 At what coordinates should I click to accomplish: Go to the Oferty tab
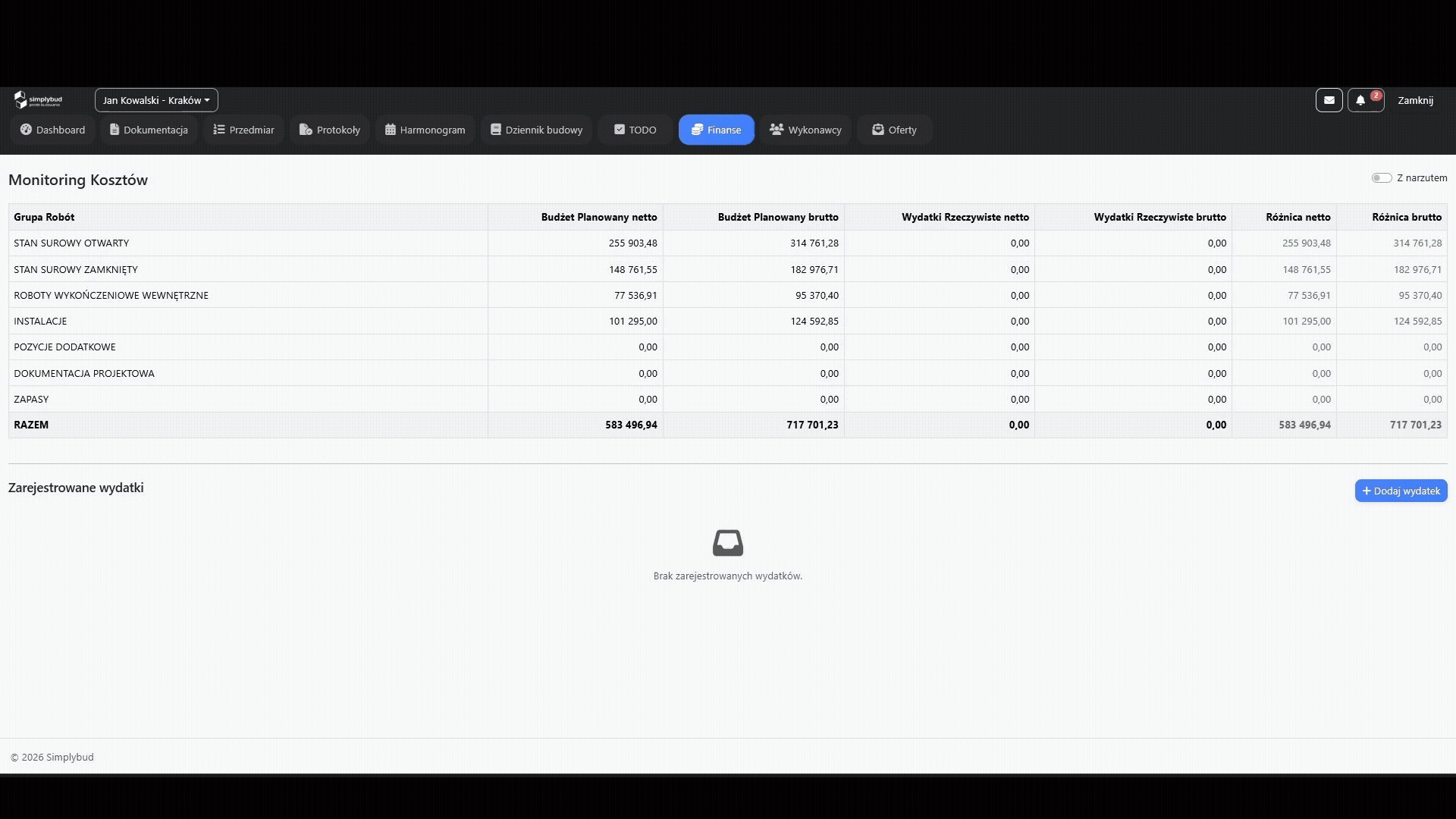(x=894, y=130)
